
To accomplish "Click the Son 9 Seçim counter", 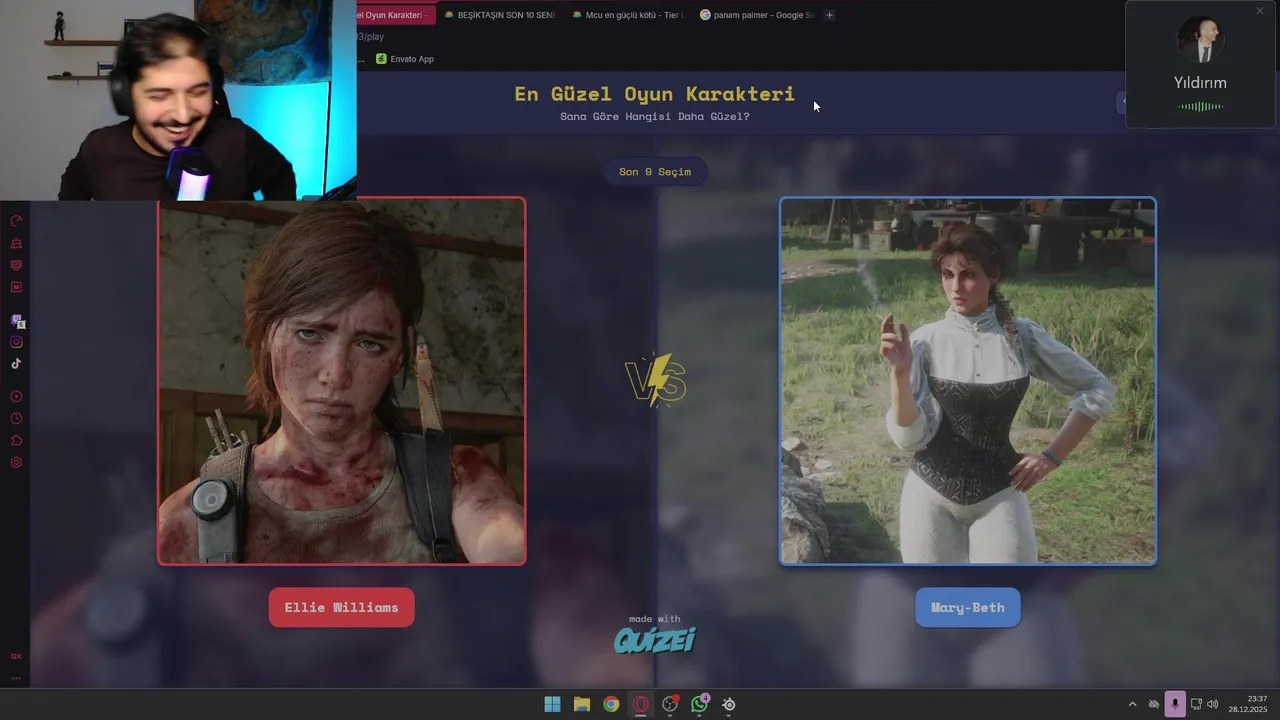I will click(x=655, y=172).
